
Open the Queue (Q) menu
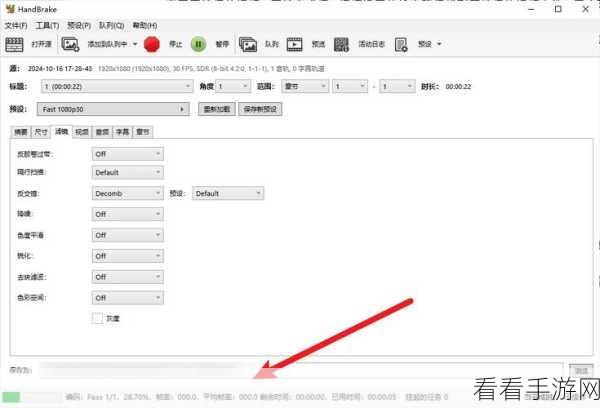[x=111, y=26]
